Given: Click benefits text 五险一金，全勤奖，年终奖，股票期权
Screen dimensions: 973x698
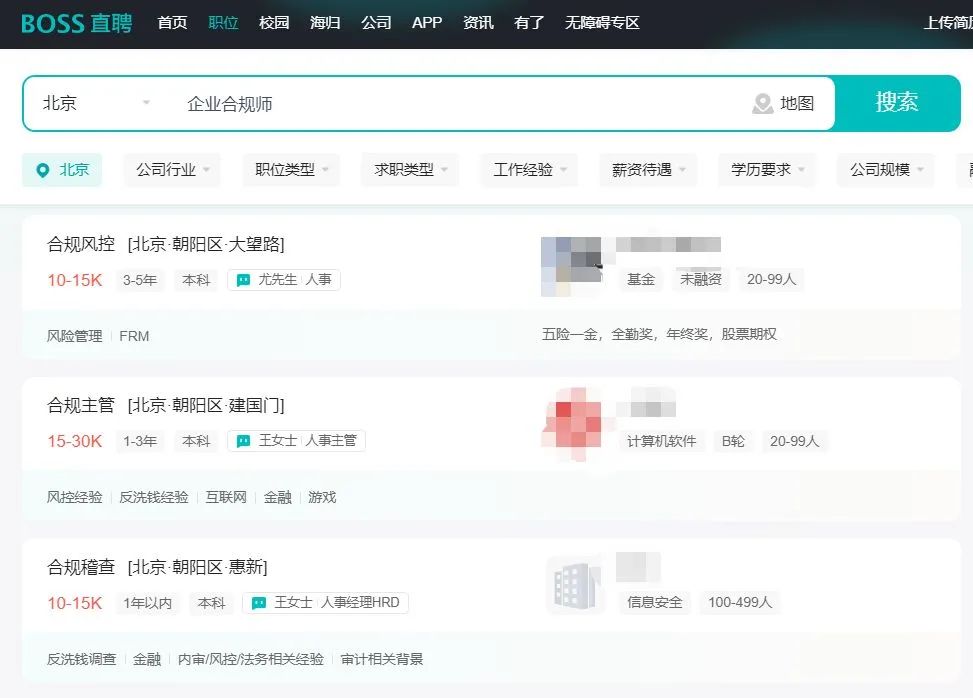Looking at the screenshot, I should click(x=659, y=335).
